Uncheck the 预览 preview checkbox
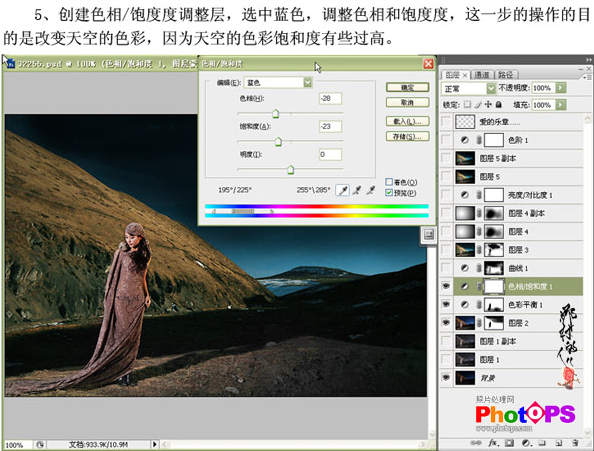Screen dimensions: 594x451 point(389,193)
